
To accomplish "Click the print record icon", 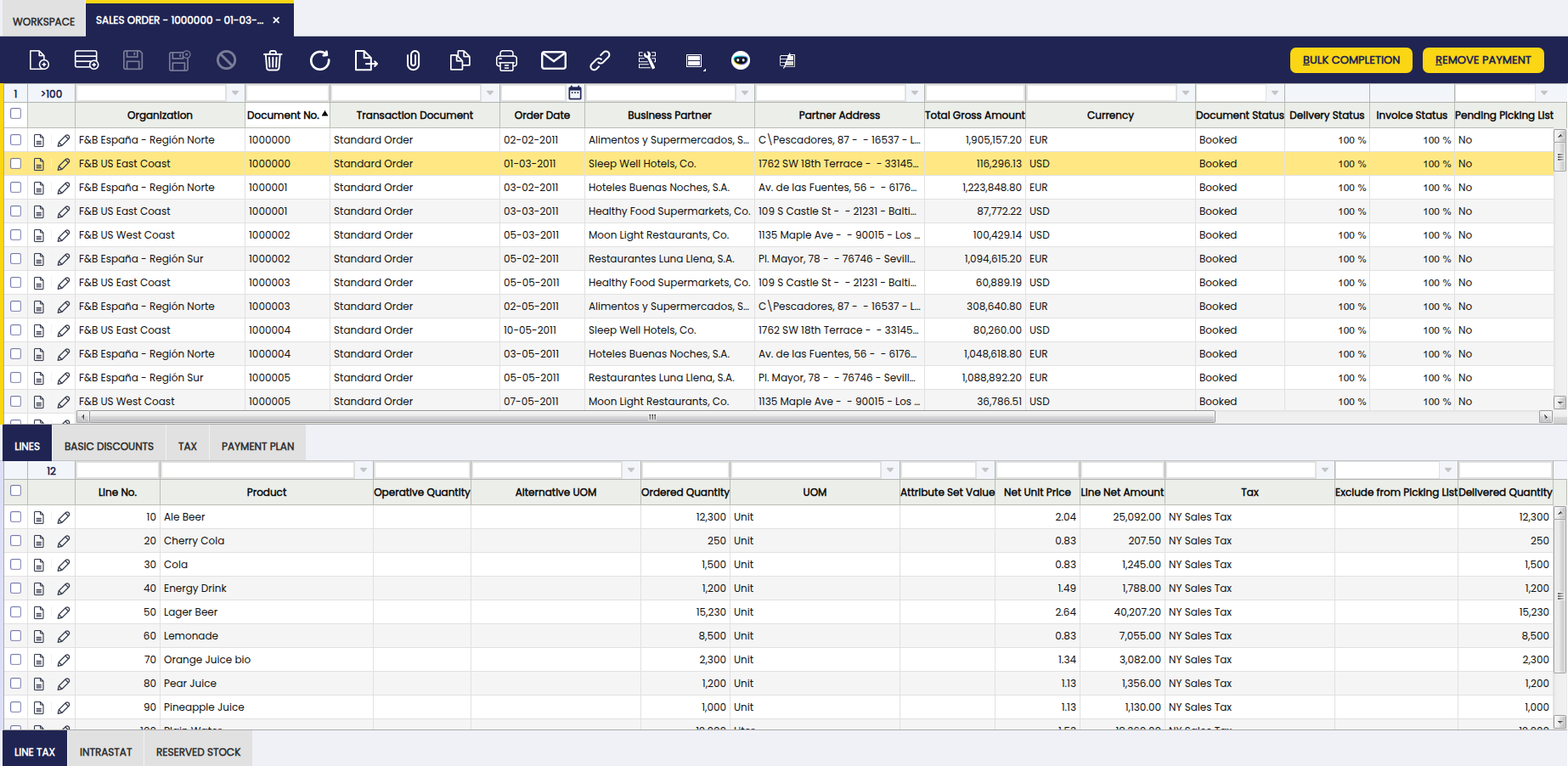I will 506,60.
